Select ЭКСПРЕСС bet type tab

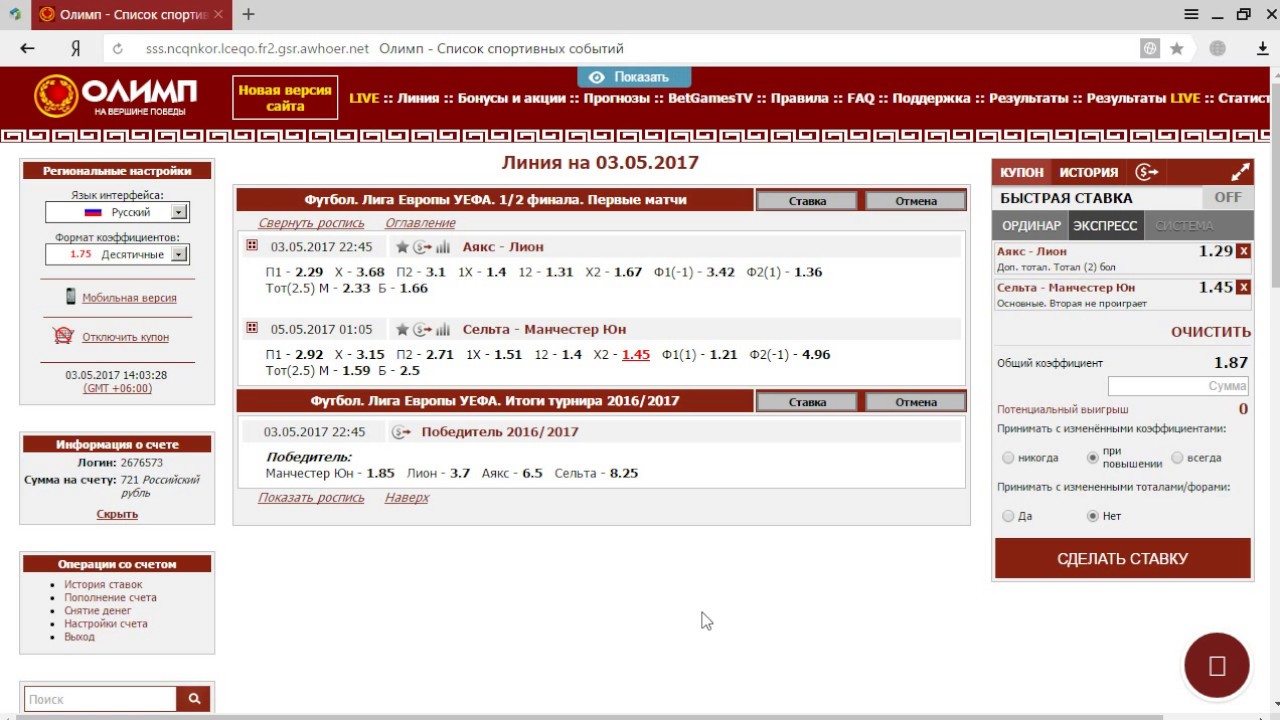click(1105, 225)
